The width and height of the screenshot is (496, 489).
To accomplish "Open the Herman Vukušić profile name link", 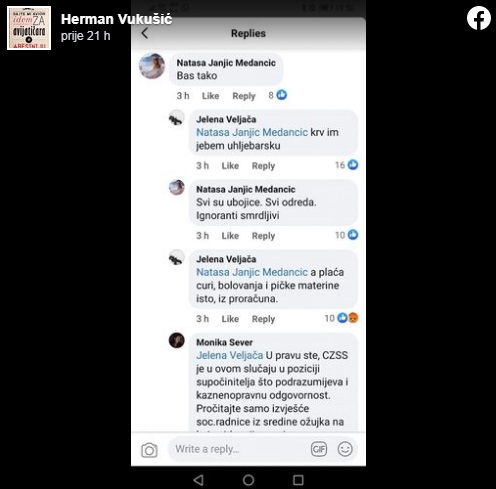I will (x=116, y=19).
